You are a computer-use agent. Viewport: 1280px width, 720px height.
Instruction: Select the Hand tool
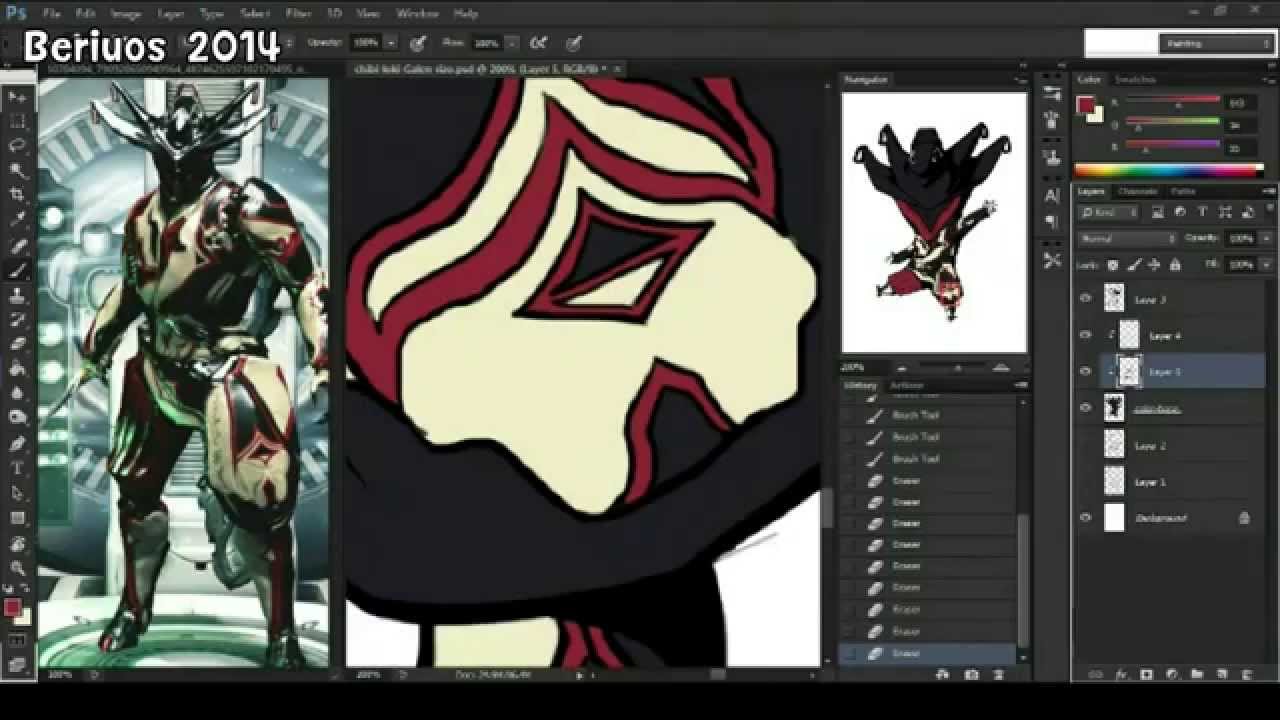pyautogui.click(x=18, y=543)
